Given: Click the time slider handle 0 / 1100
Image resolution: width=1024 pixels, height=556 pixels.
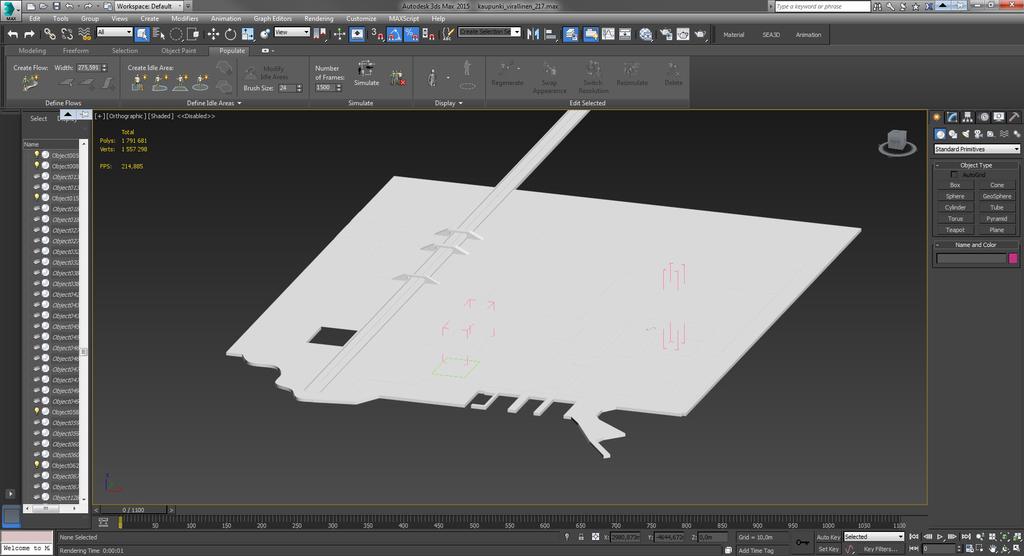Looking at the screenshot, I should click(134, 510).
